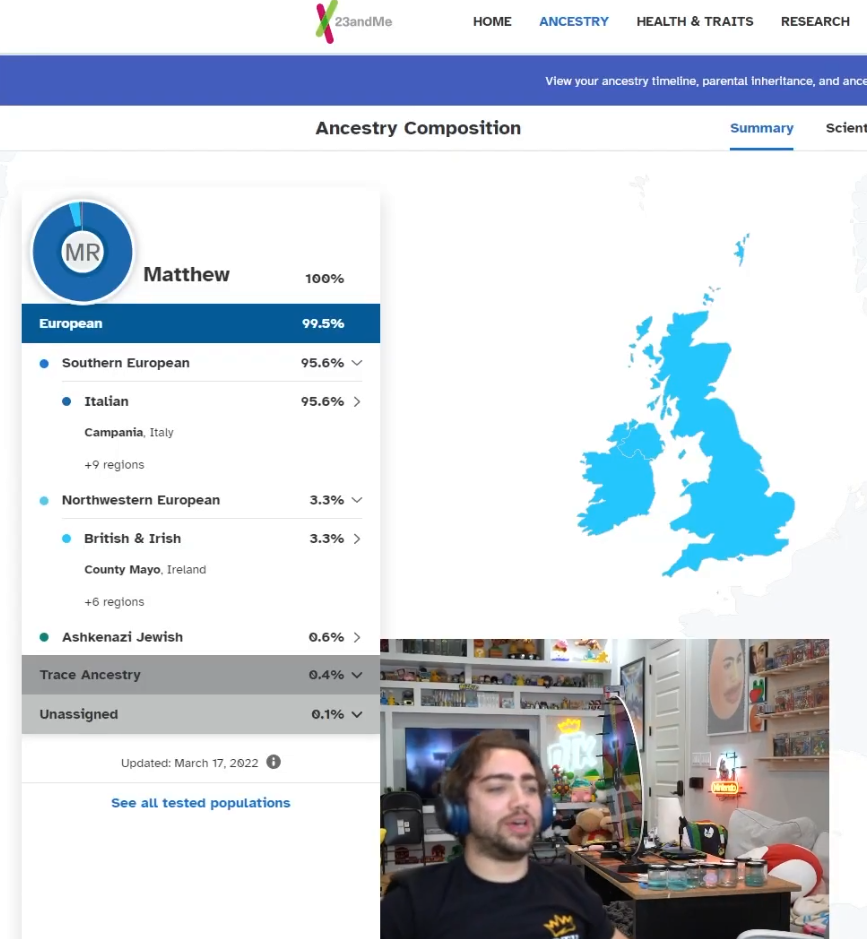Screen dimensions: 867x939
Task: Switch to the Scientific tab
Action: coord(846,128)
